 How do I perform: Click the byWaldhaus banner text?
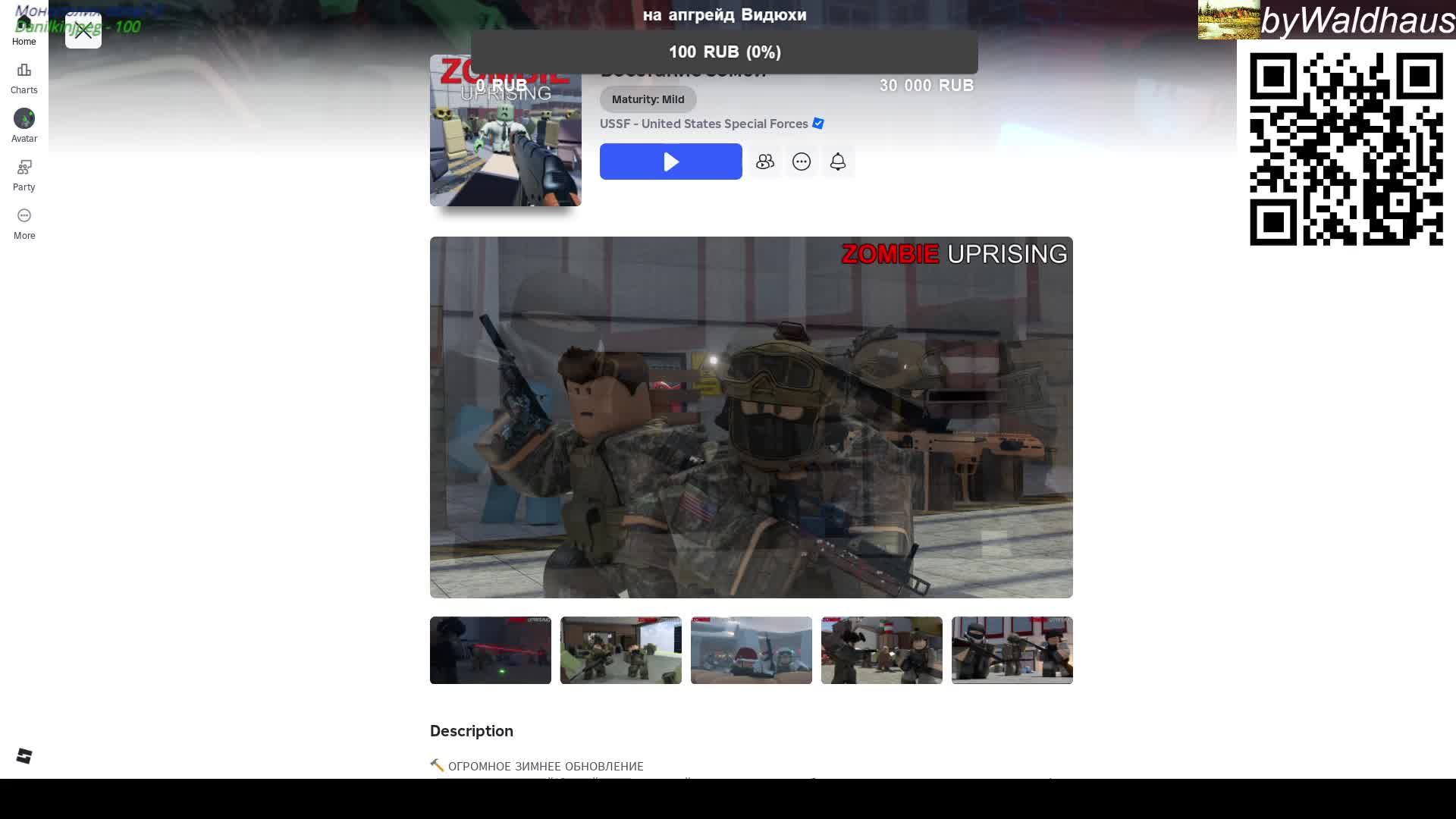point(1357,20)
